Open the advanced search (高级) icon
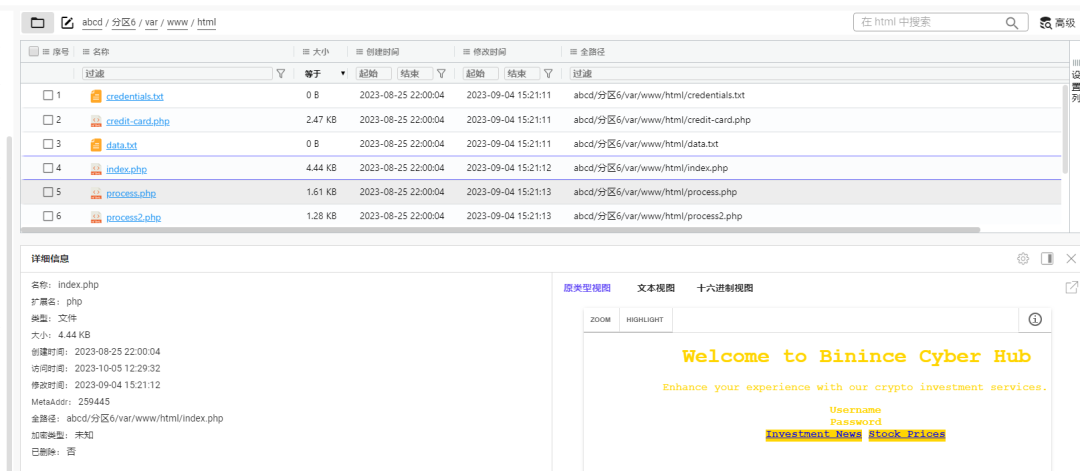 [1046, 23]
